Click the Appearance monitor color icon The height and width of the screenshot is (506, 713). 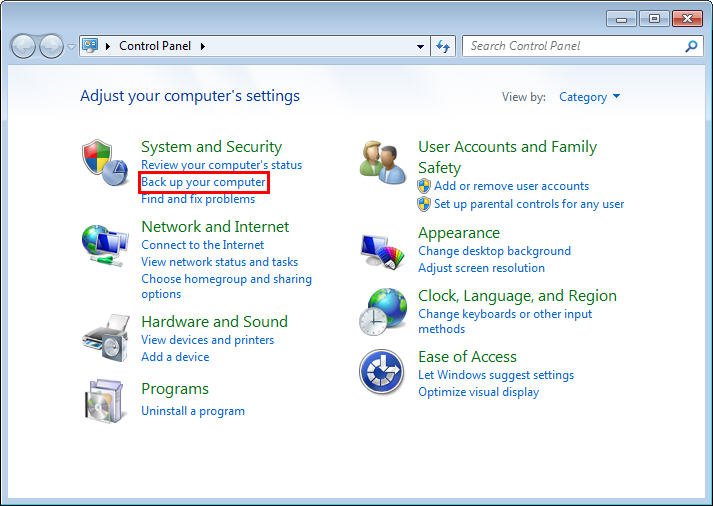click(x=382, y=251)
